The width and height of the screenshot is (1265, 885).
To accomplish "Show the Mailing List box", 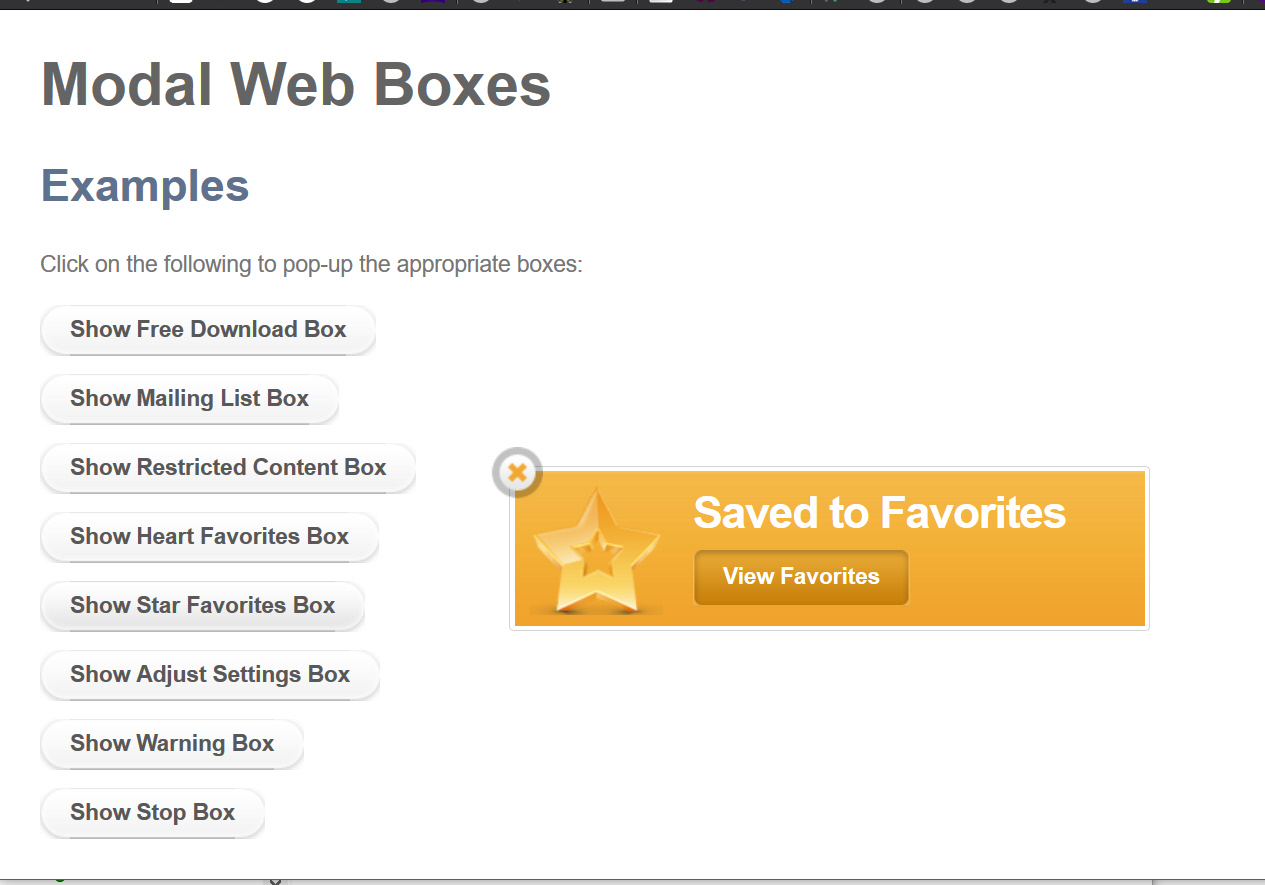I will 189,399.
